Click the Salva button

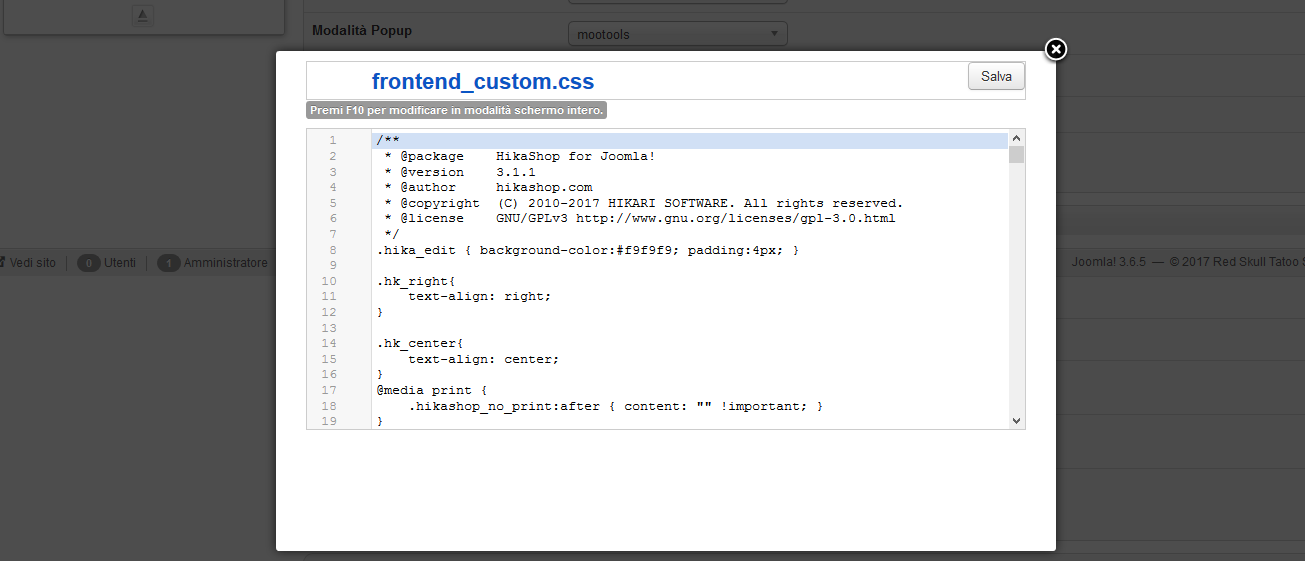996,77
